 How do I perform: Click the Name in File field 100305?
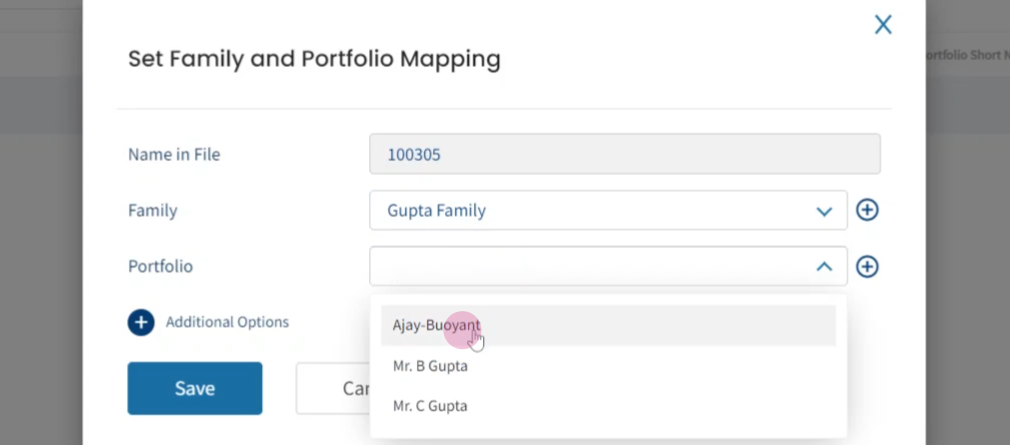click(625, 154)
